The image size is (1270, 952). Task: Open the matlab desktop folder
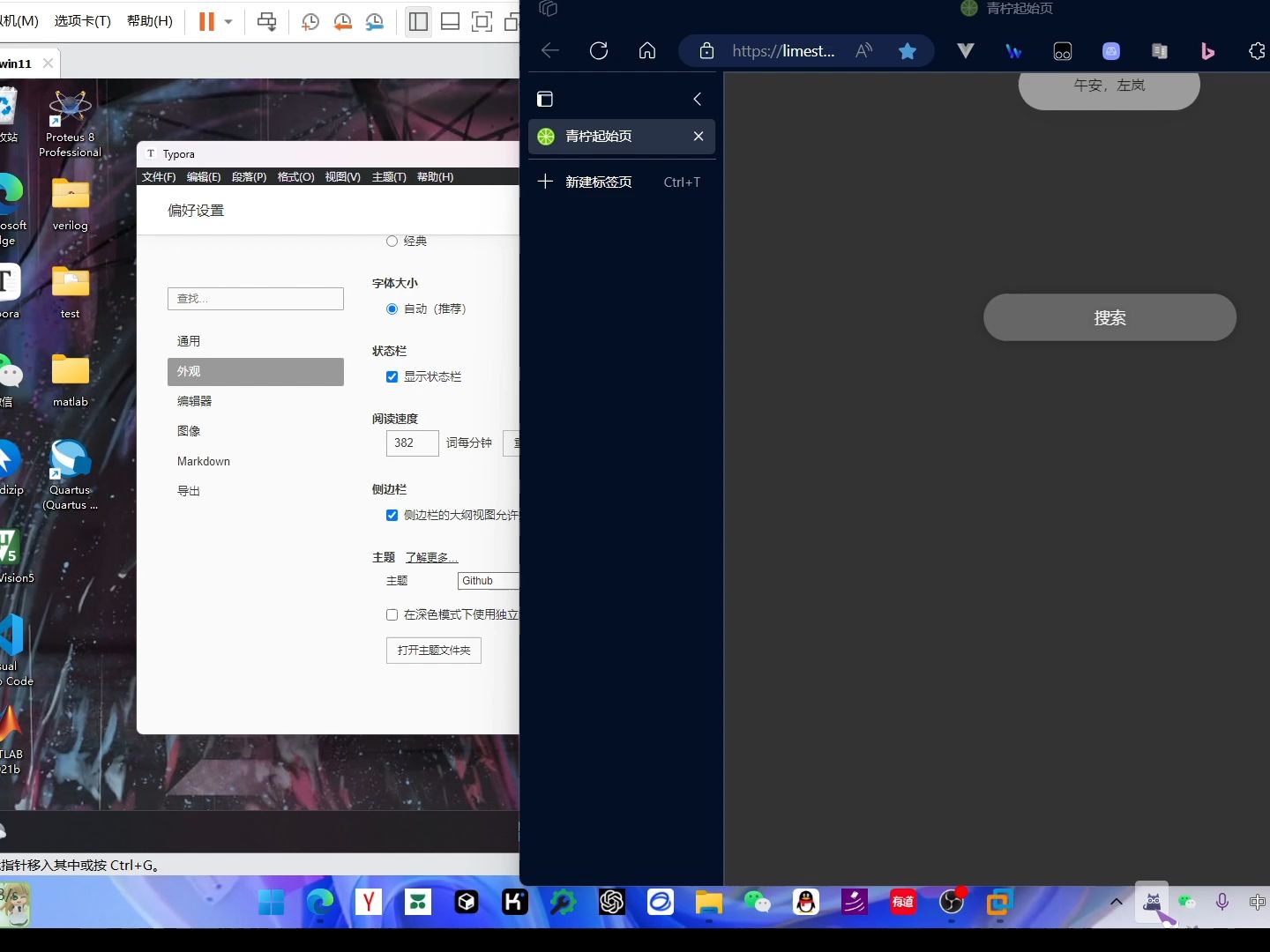pos(70,381)
